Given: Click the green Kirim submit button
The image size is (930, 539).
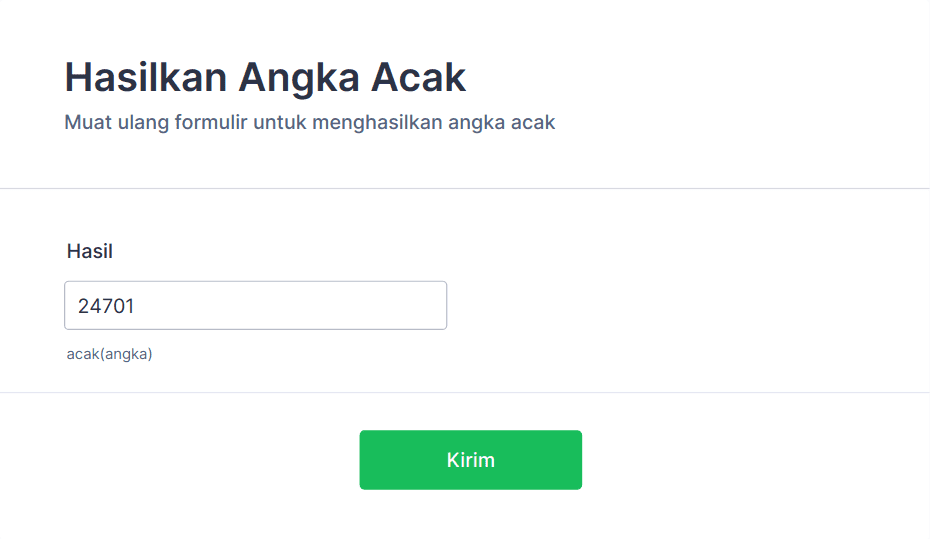Looking at the screenshot, I should pyautogui.click(x=470, y=460).
